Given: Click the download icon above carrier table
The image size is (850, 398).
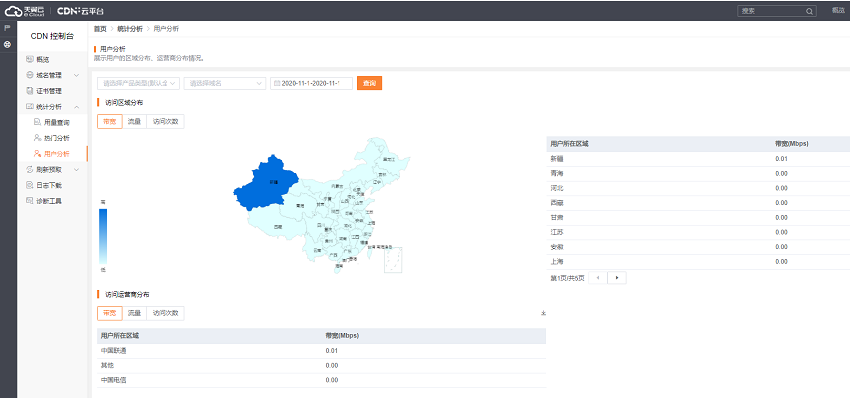Looking at the screenshot, I should 543,313.
